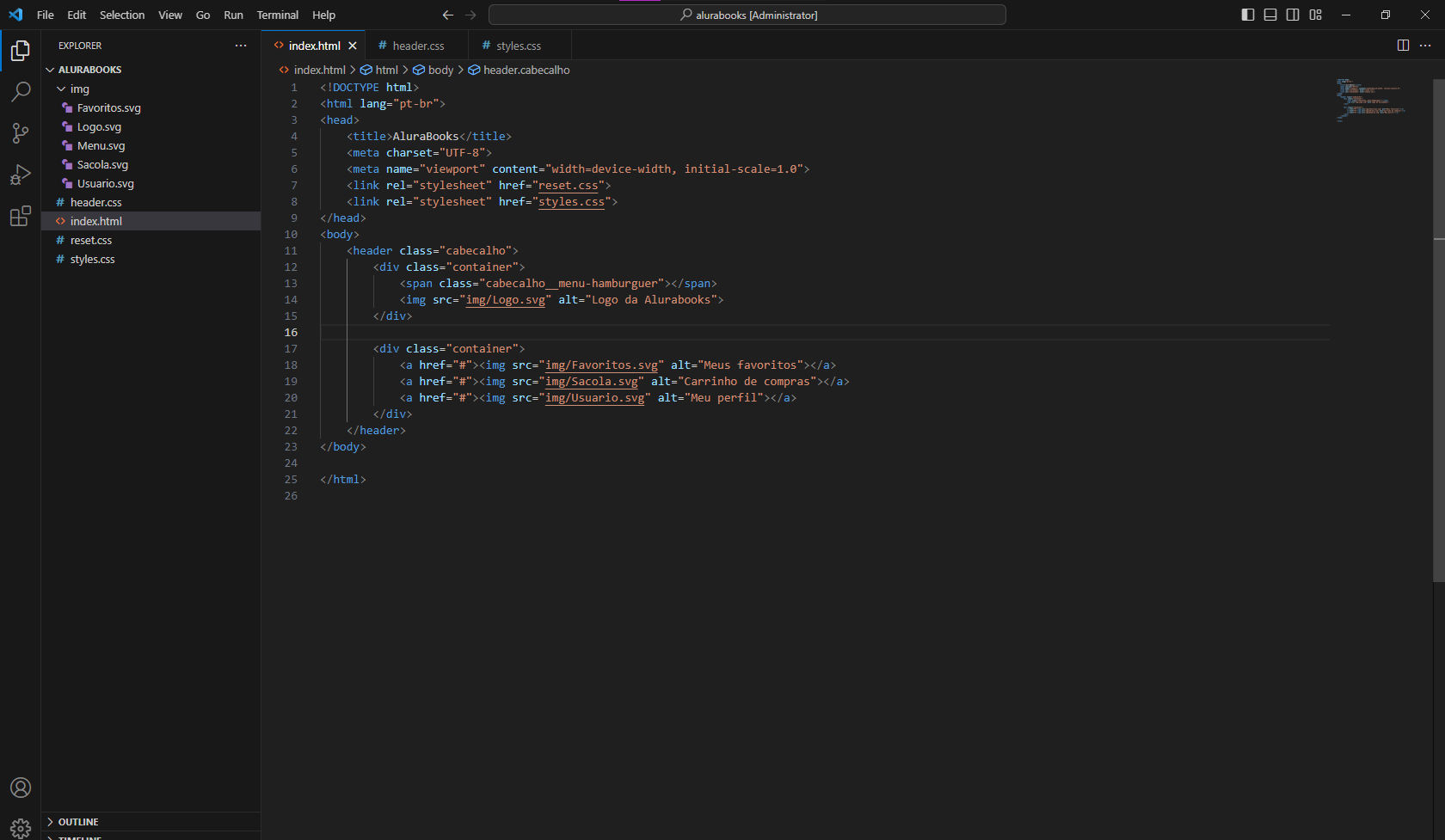
Task: Select header.cabecalho symbol icon in breadcrumbs
Action: pyautogui.click(x=474, y=70)
